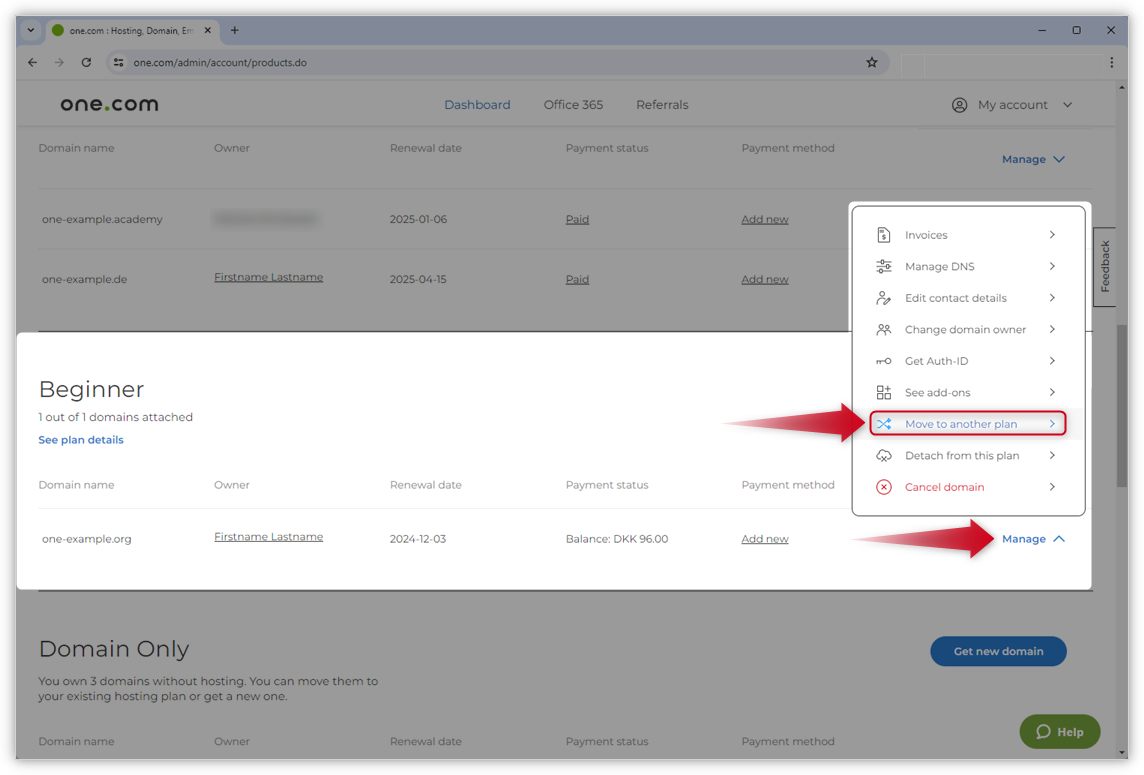Open the Referrals tab
Viewport: 1144px width, 775px height.
click(661, 105)
